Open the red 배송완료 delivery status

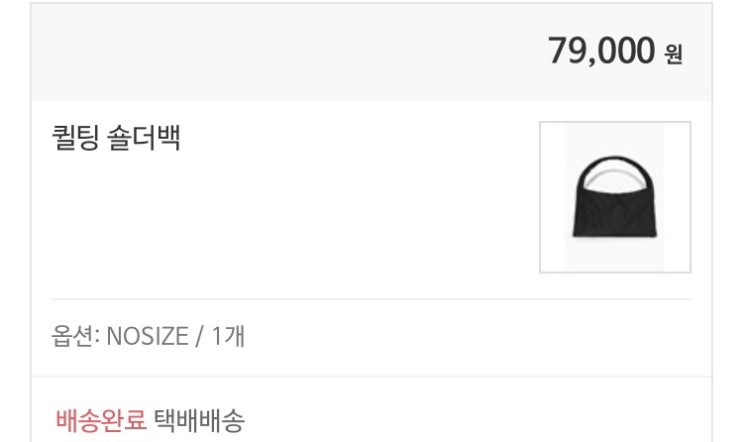click(x=101, y=420)
